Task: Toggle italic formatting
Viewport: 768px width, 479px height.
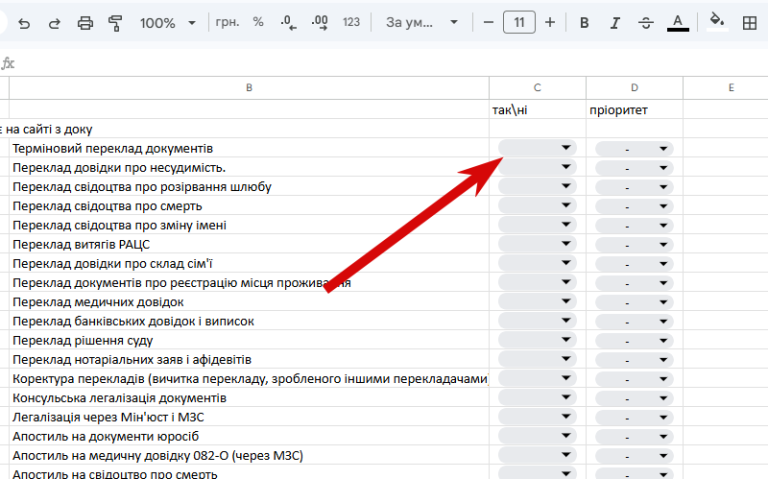Action: pyautogui.click(x=615, y=23)
